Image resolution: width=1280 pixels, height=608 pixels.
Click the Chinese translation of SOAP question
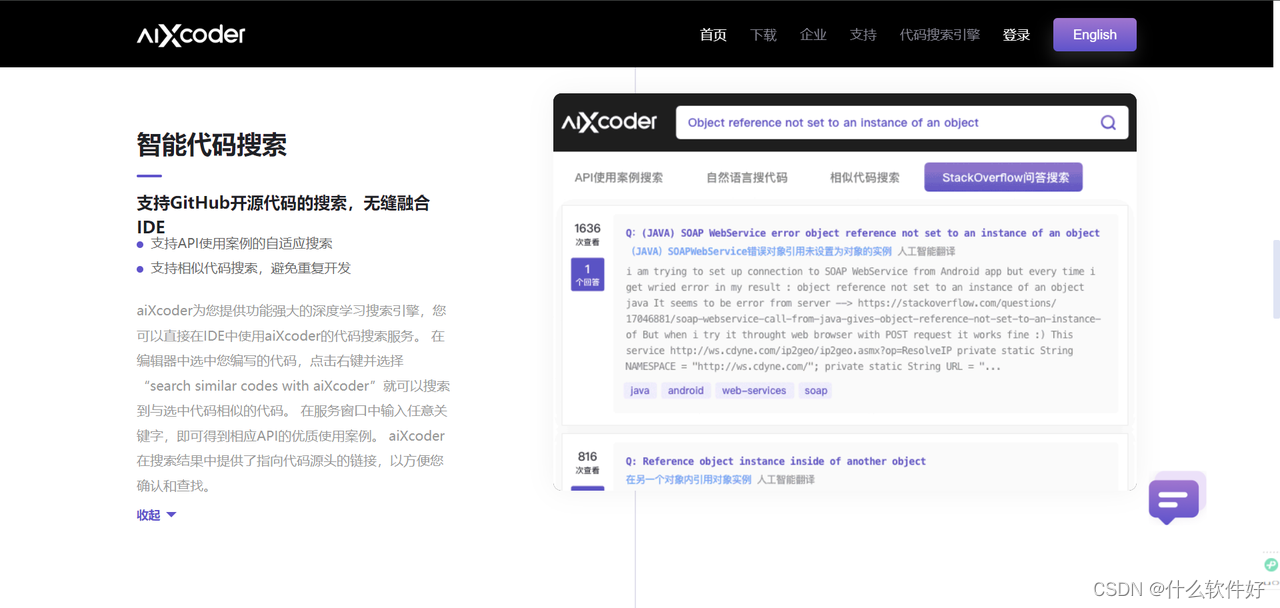tap(761, 251)
